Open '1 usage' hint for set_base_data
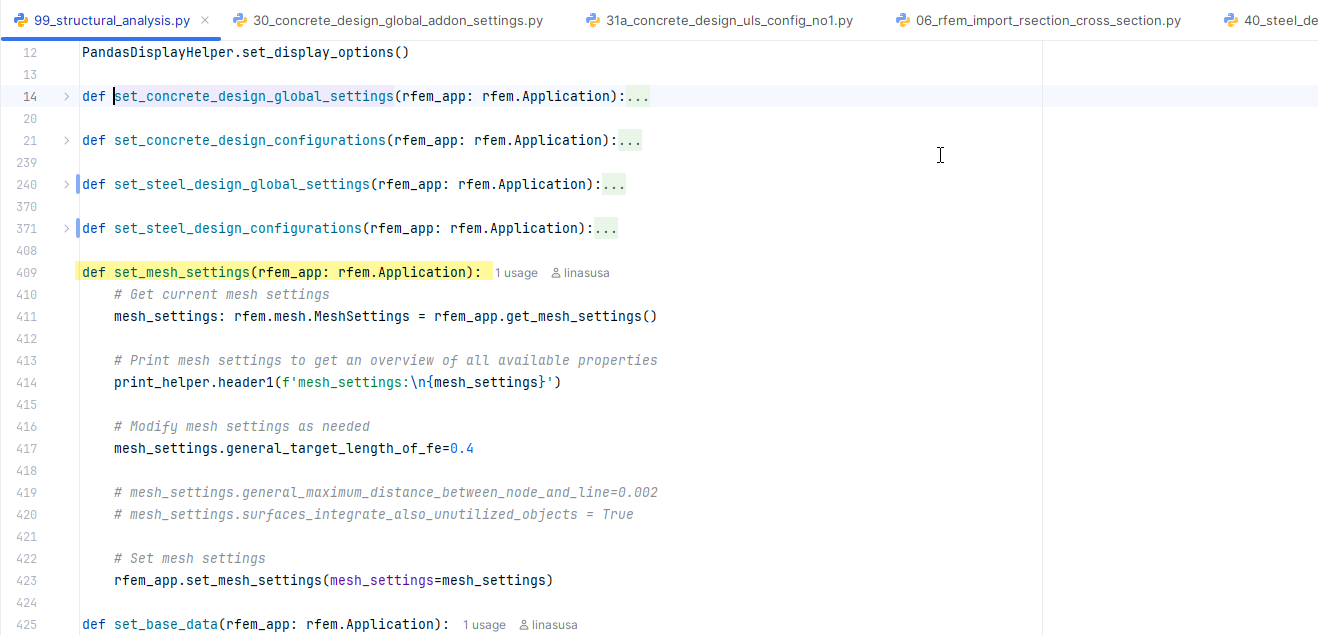Screen dimensions: 1318x635 [484, 624]
